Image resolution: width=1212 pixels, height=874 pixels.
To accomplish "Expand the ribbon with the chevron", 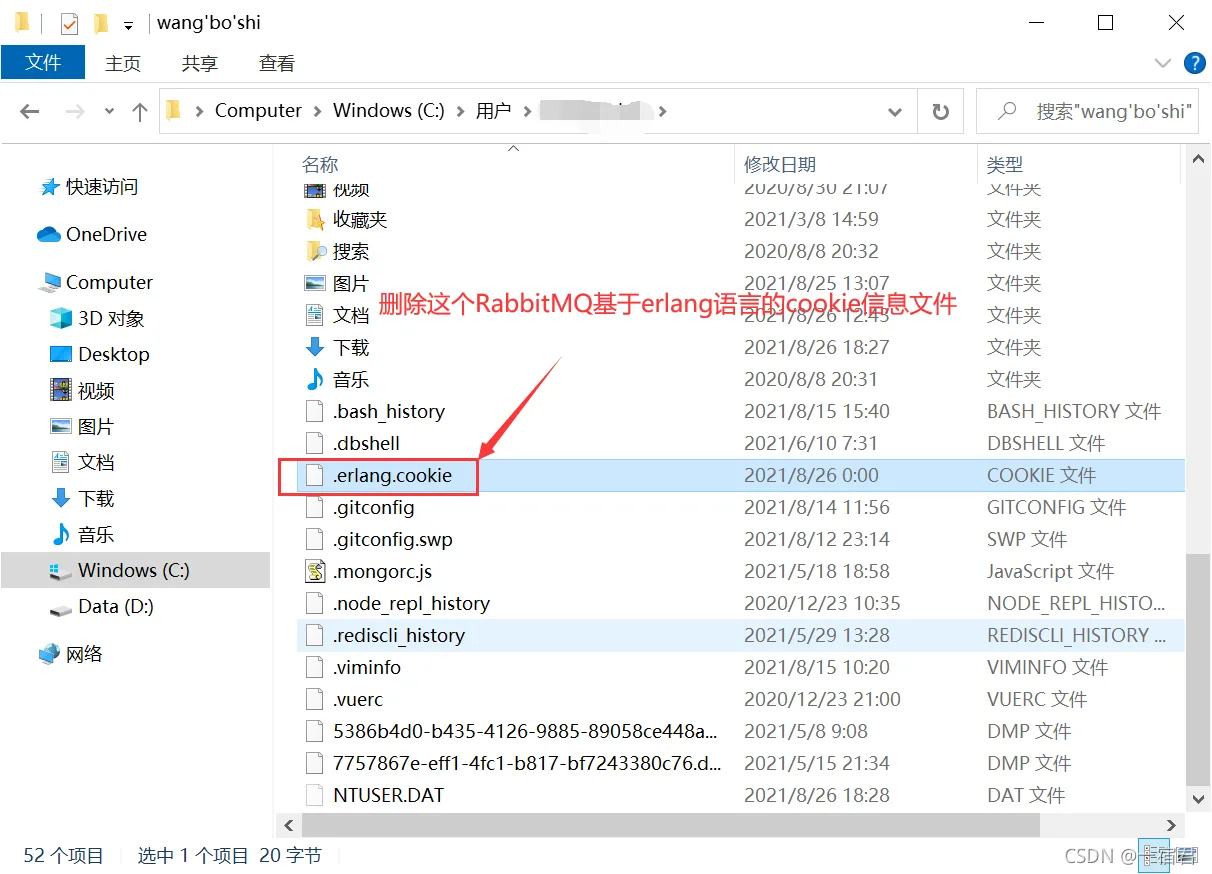I will point(1163,63).
